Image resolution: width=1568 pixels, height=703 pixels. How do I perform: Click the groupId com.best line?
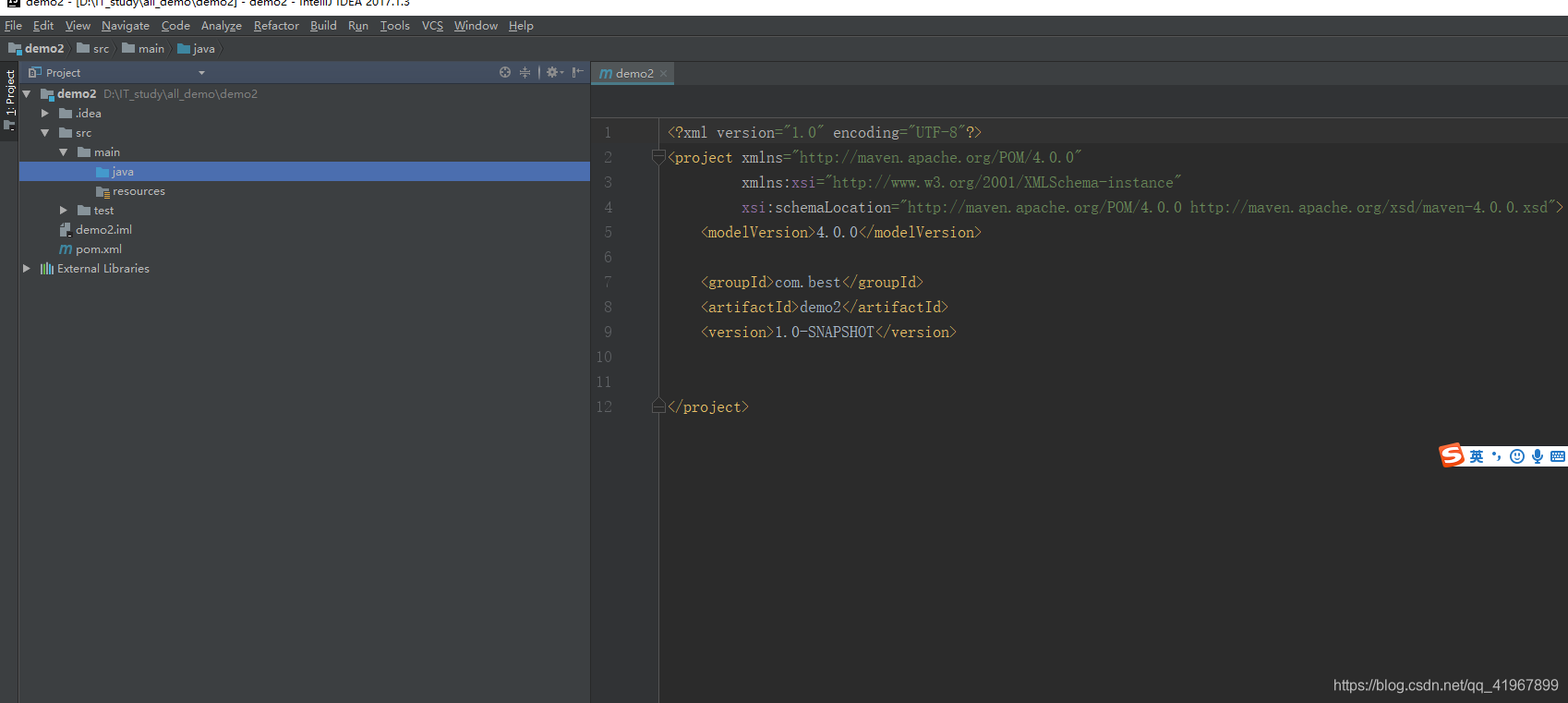tap(812, 282)
